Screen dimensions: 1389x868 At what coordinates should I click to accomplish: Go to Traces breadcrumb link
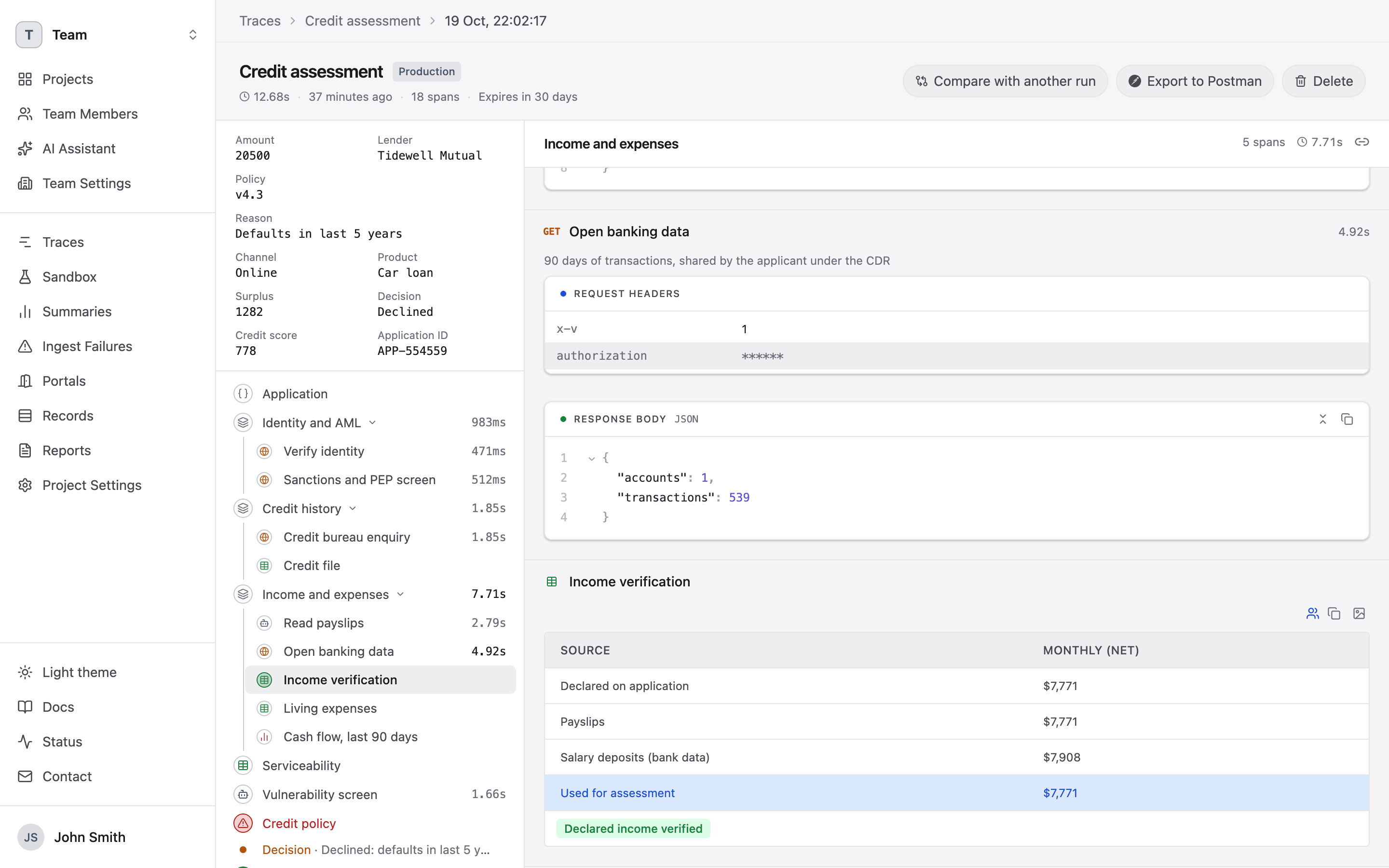260,21
